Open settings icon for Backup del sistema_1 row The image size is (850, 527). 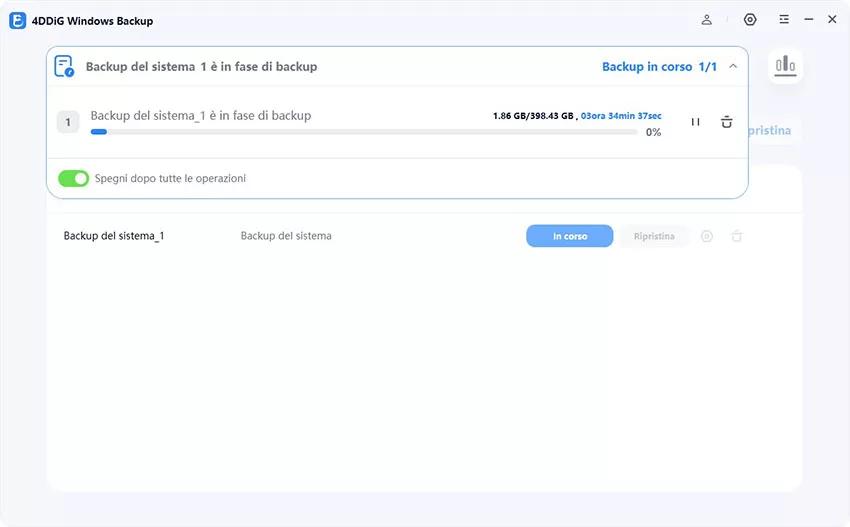[706, 236]
